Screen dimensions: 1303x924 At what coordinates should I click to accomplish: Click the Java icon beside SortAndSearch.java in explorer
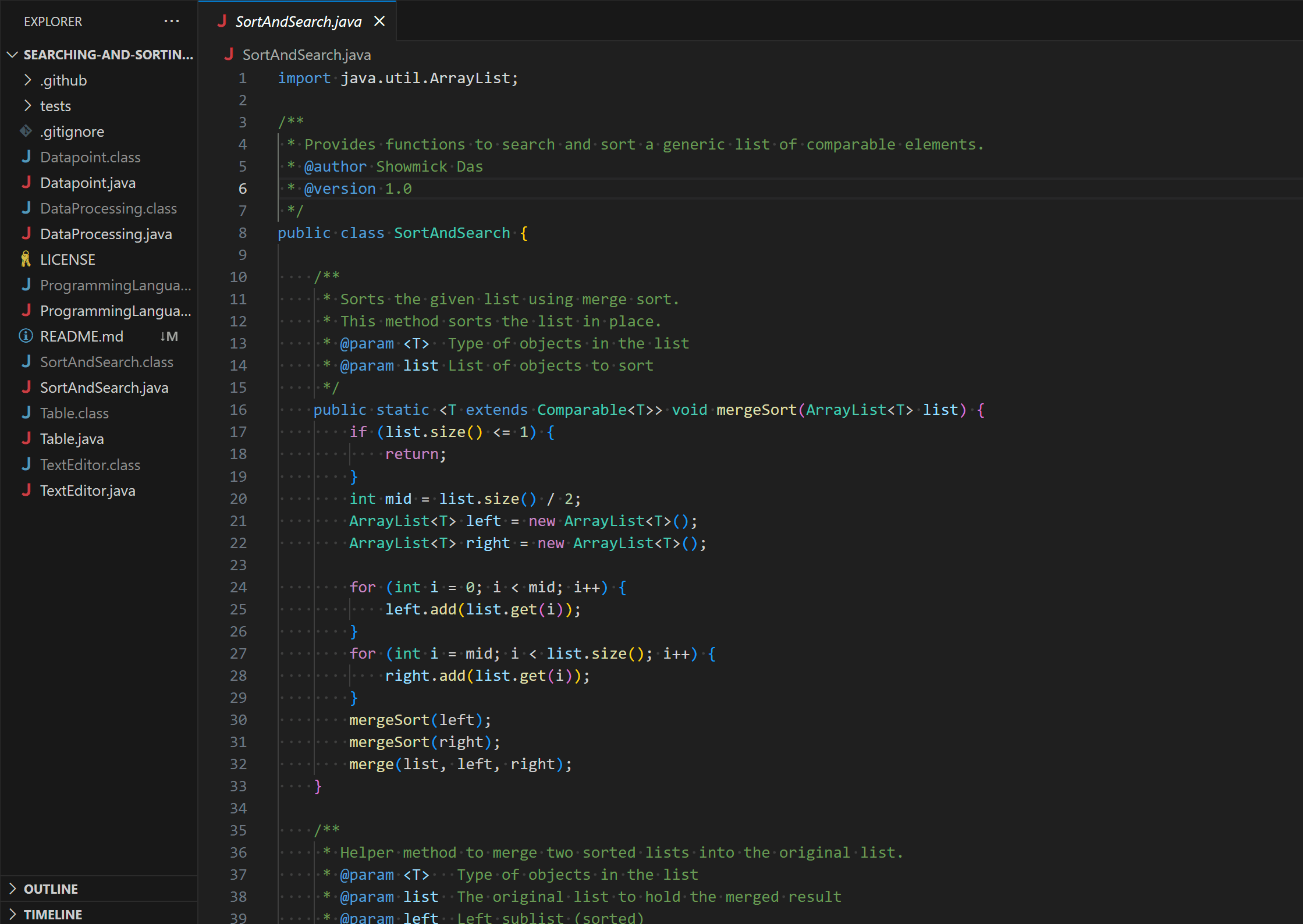[x=26, y=388]
